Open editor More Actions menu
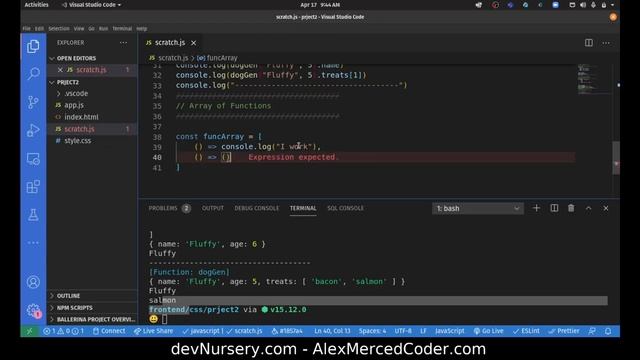This screenshot has height=360, width=640. (606, 42)
